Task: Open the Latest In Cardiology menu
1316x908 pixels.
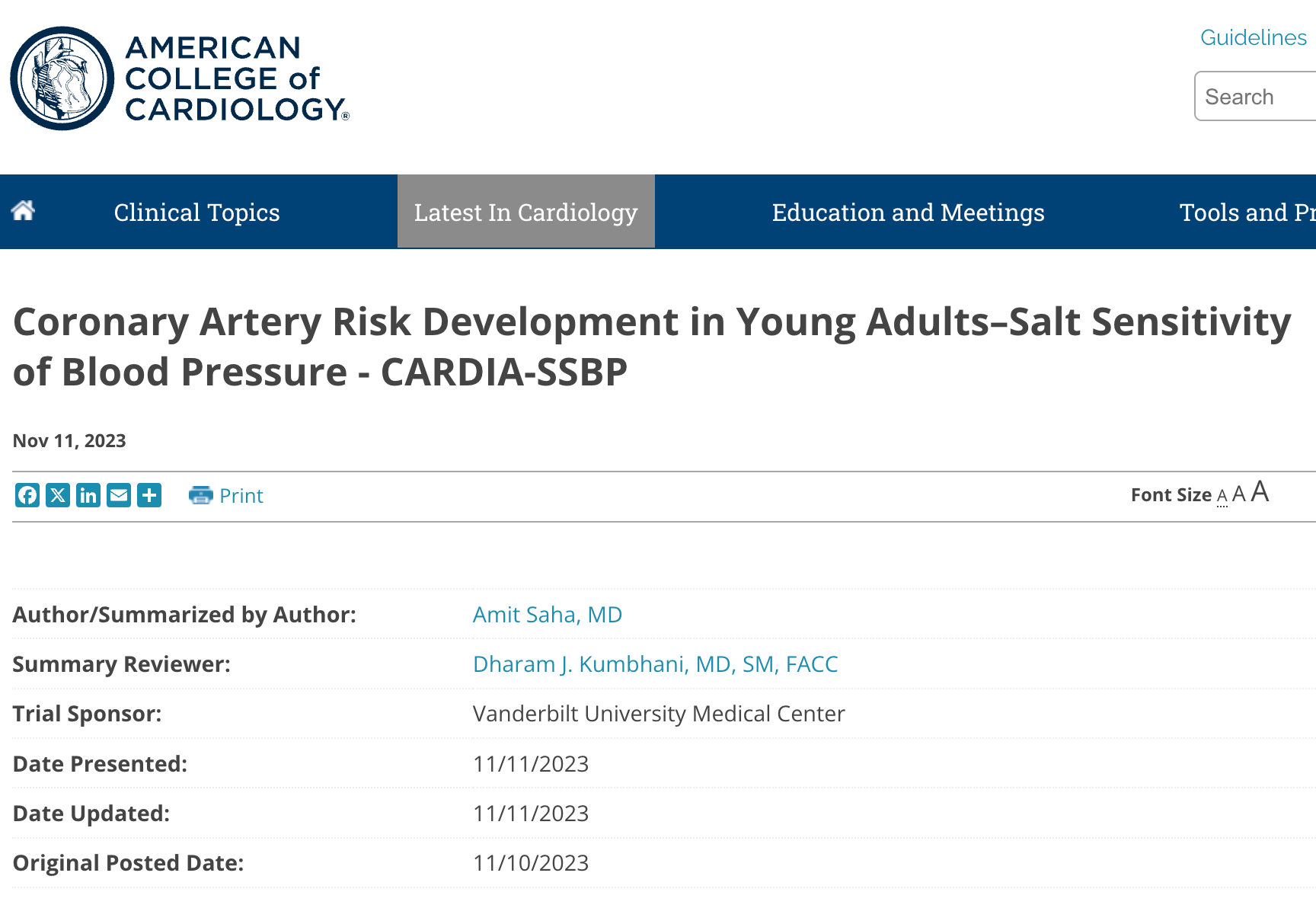Action: 525,212
